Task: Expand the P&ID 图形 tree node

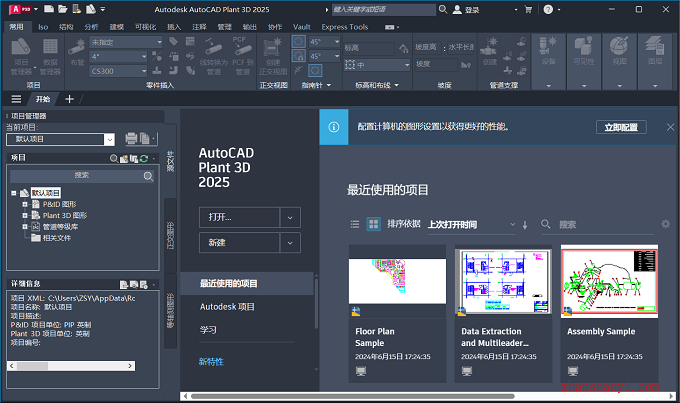Action: coord(25,204)
